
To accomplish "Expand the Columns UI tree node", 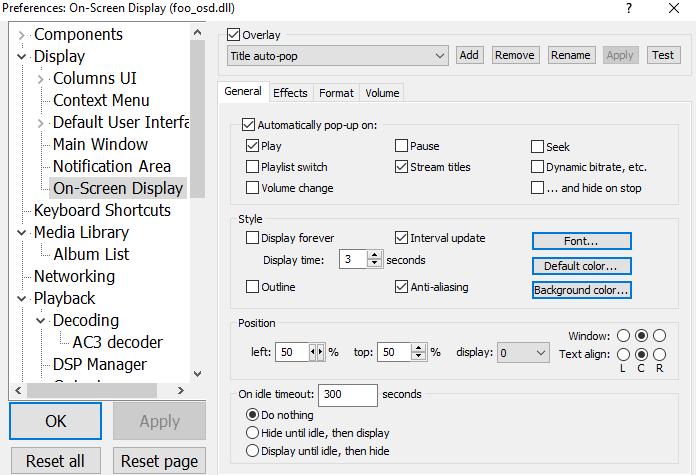I will (41, 79).
